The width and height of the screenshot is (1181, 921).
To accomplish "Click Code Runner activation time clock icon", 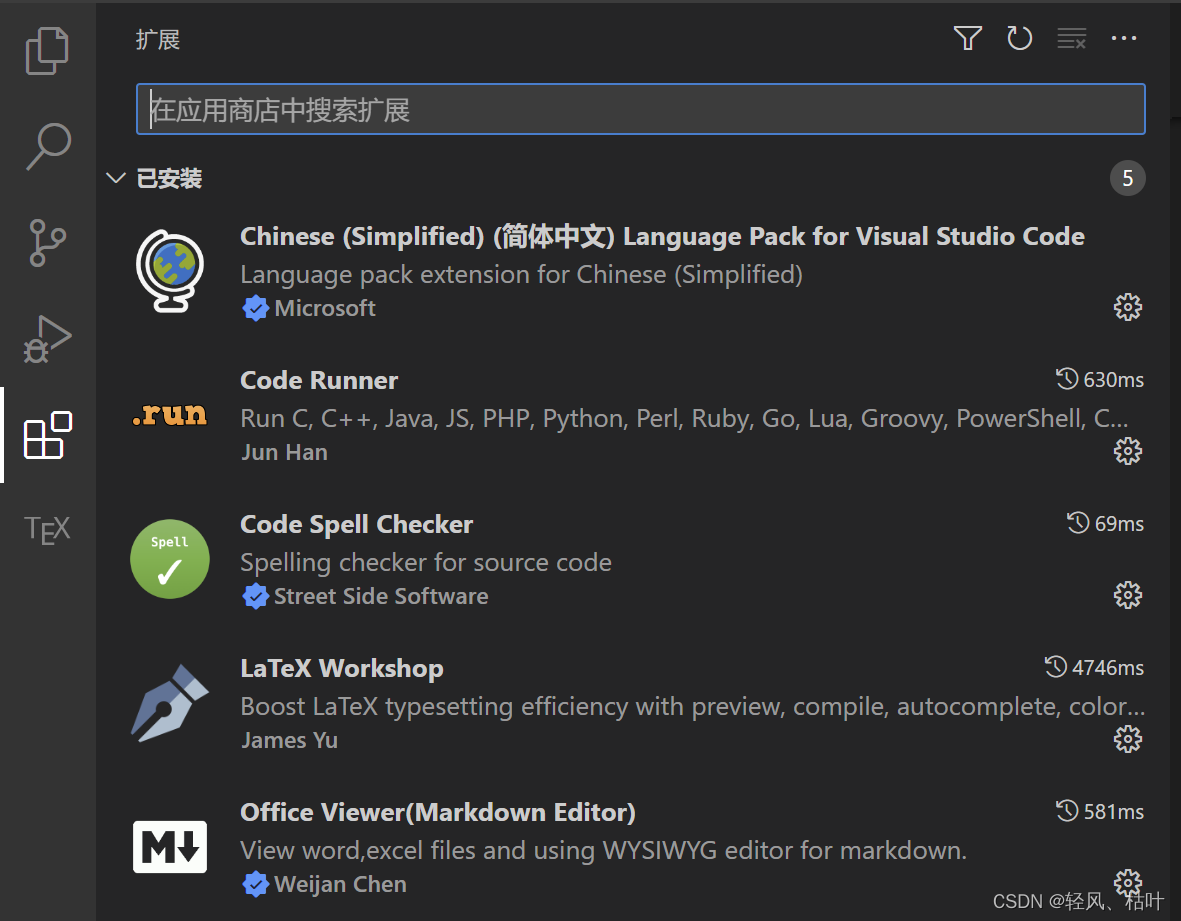I will [x=1067, y=378].
